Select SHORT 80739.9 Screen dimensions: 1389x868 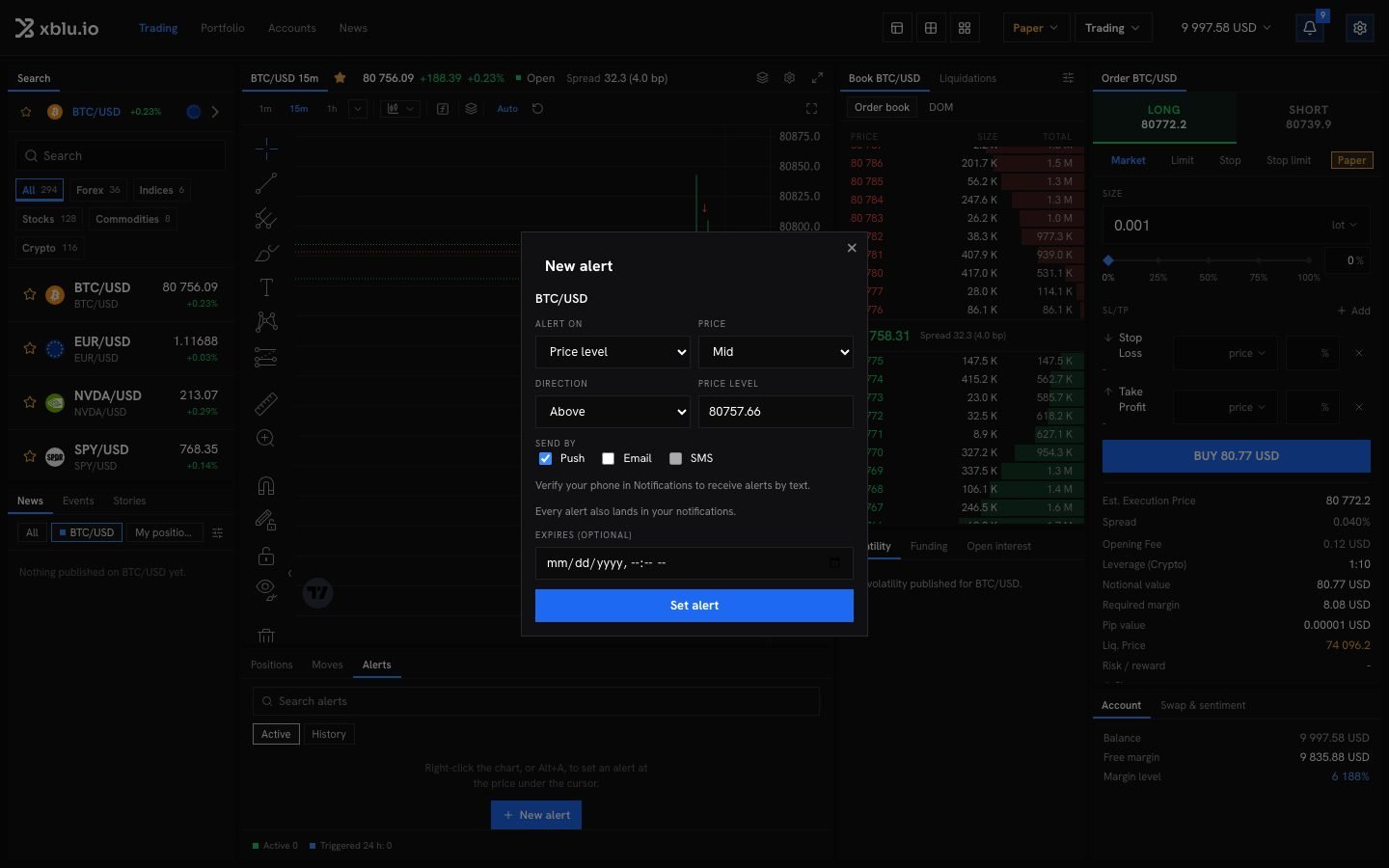pyautogui.click(x=1309, y=117)
